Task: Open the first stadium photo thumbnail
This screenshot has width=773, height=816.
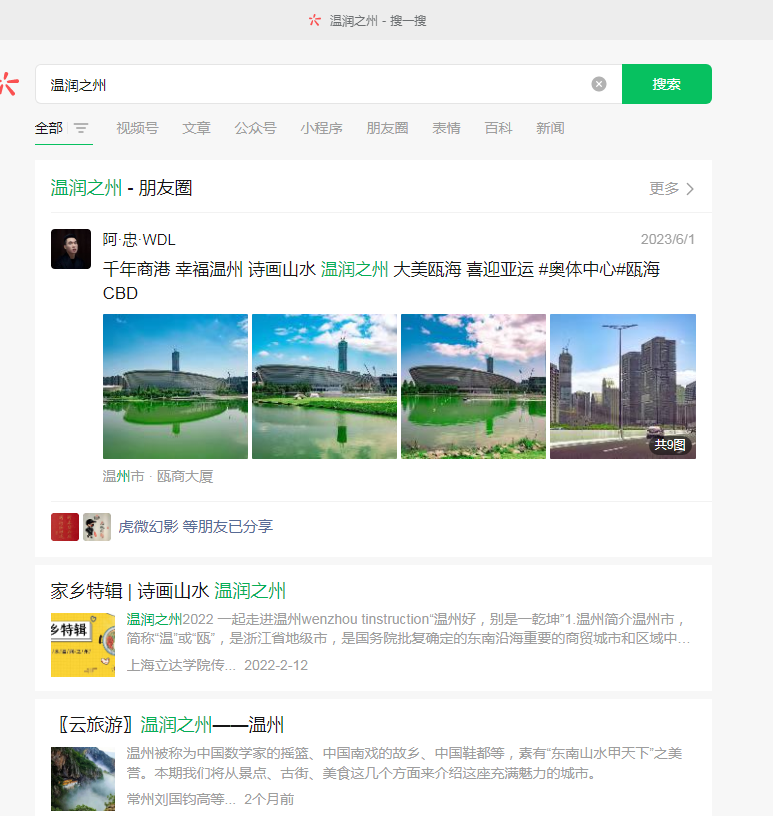Action: (175, 386)
